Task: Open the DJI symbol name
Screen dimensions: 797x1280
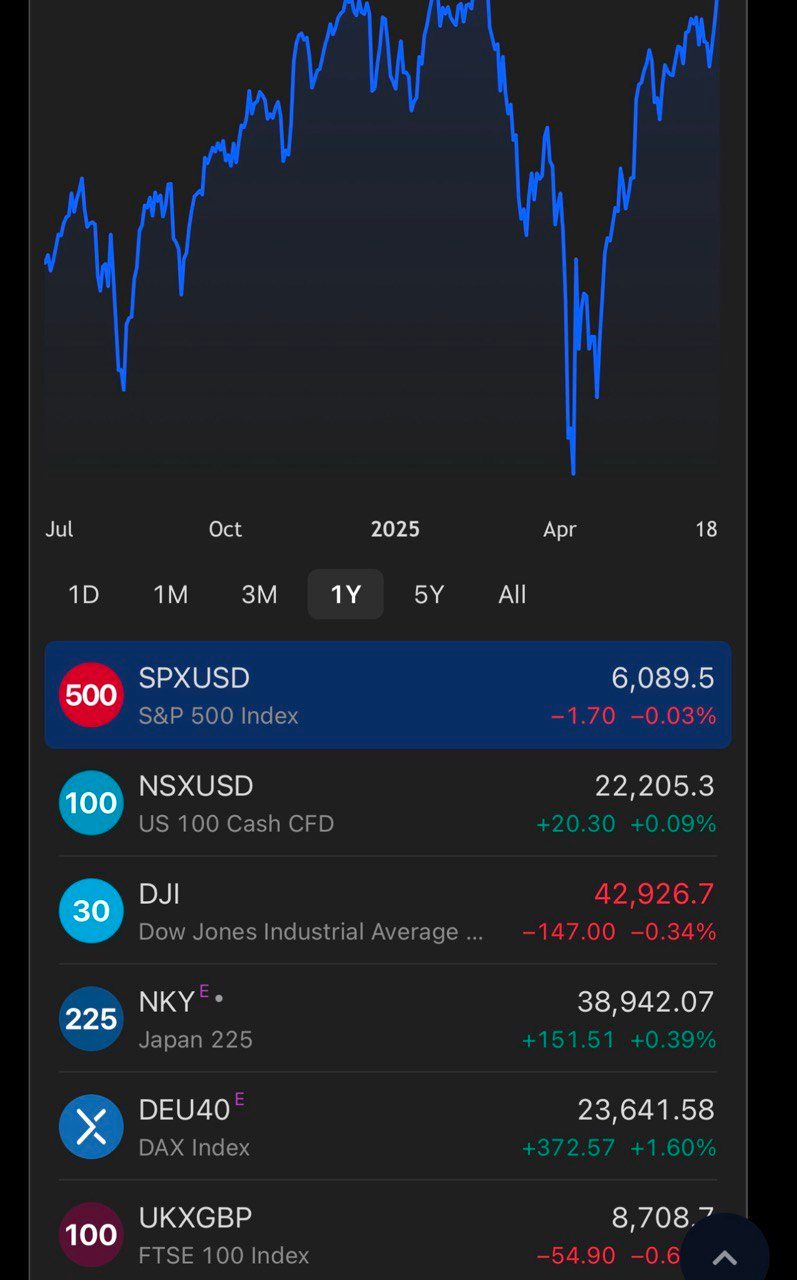Action: click(x=159, y=894)
